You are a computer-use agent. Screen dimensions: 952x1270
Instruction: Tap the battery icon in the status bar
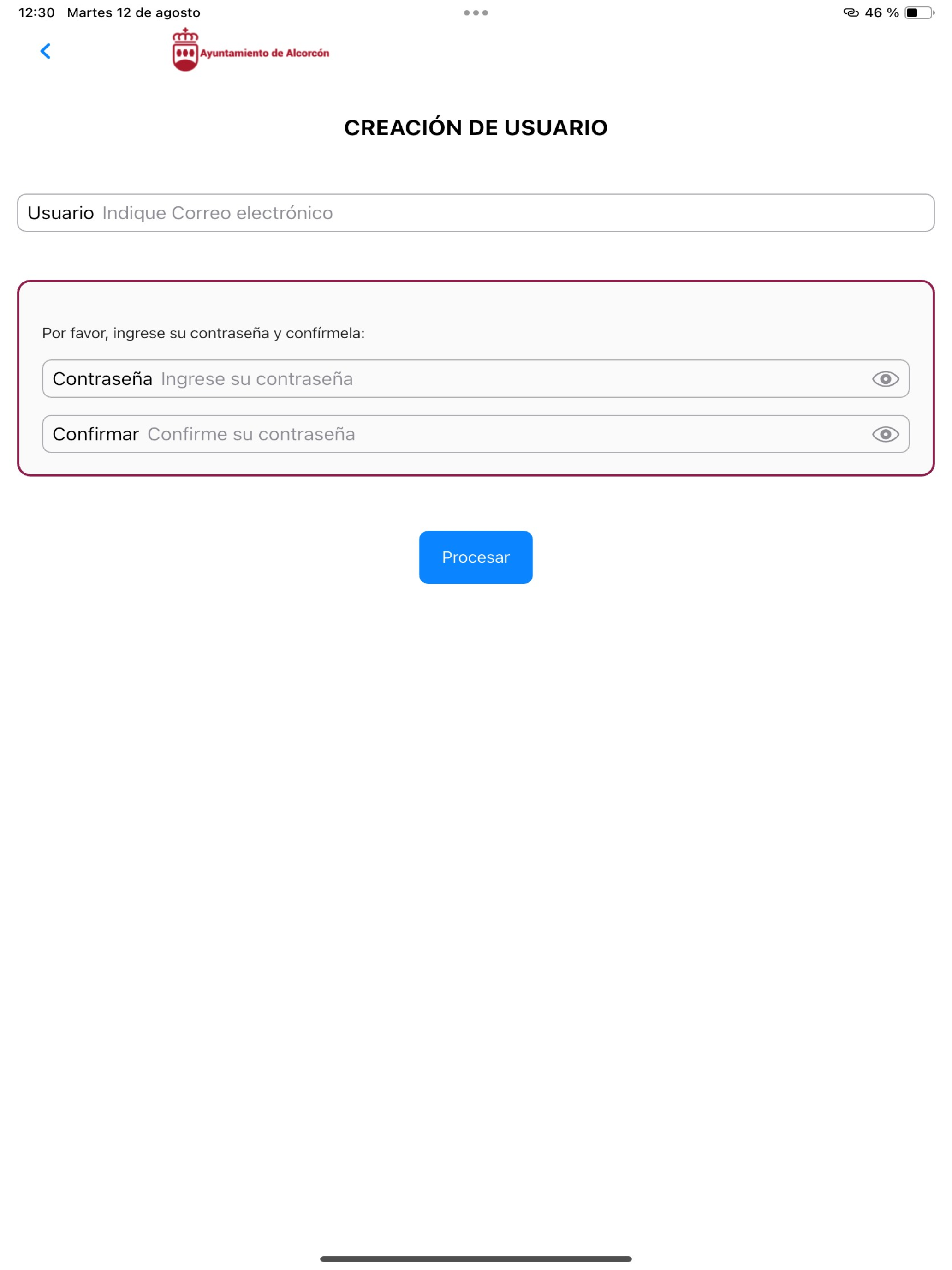pyautogui.click(x=919, y=12)
